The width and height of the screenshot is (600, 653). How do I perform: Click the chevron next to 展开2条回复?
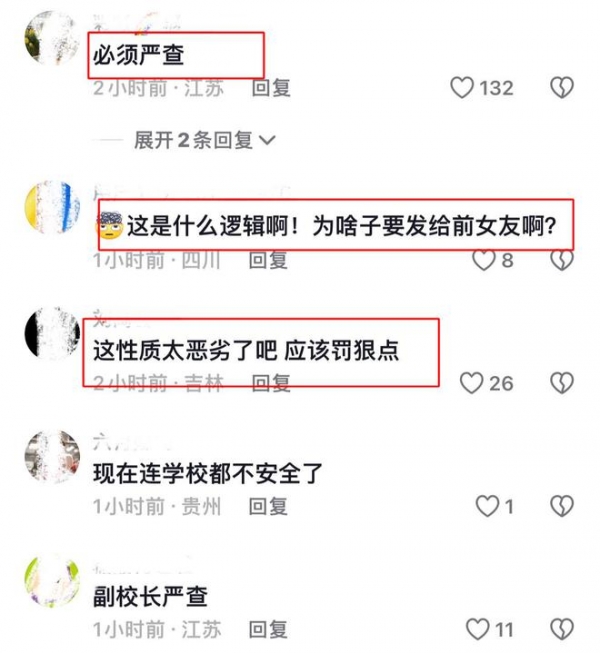[267, 140]
